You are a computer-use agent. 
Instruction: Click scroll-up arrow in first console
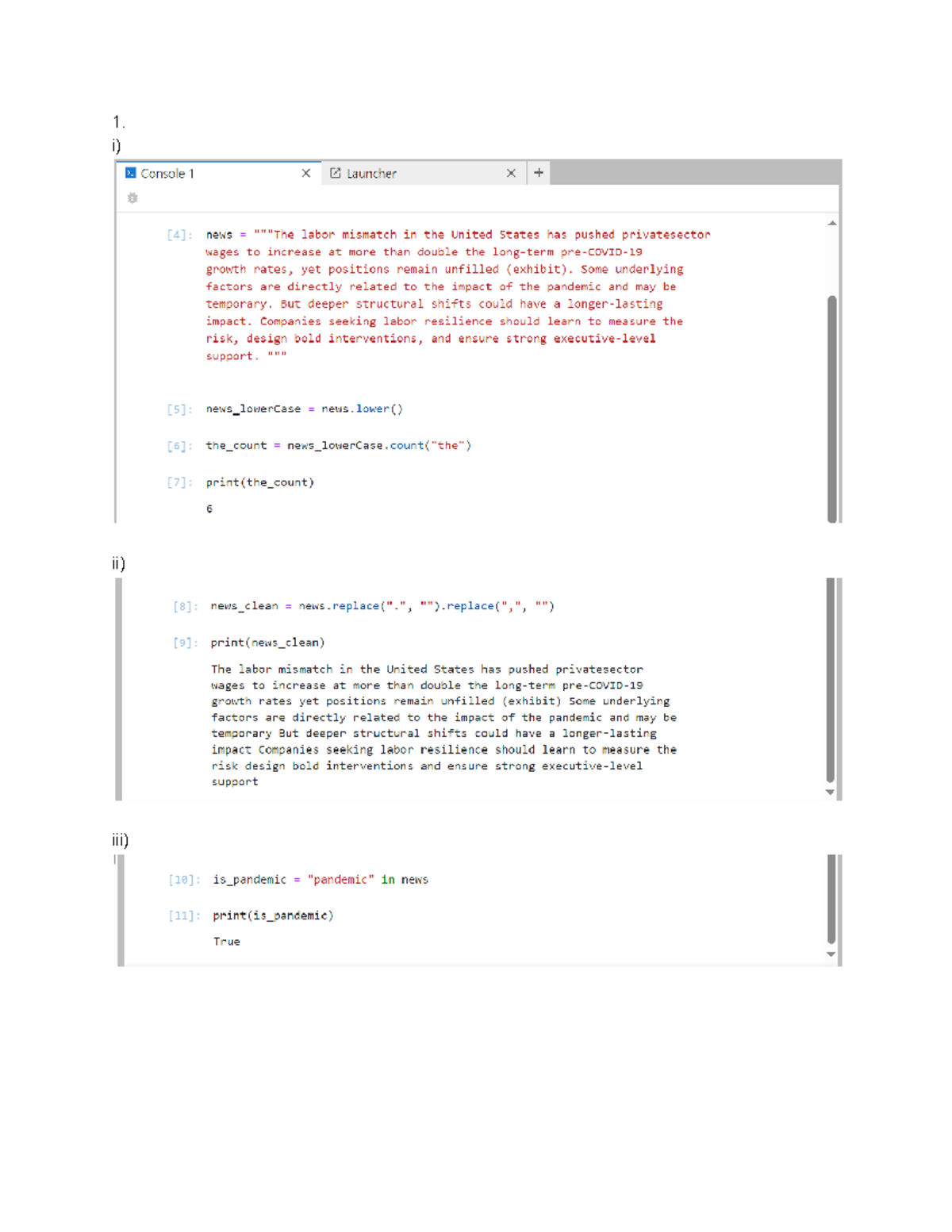click(831, 224)
